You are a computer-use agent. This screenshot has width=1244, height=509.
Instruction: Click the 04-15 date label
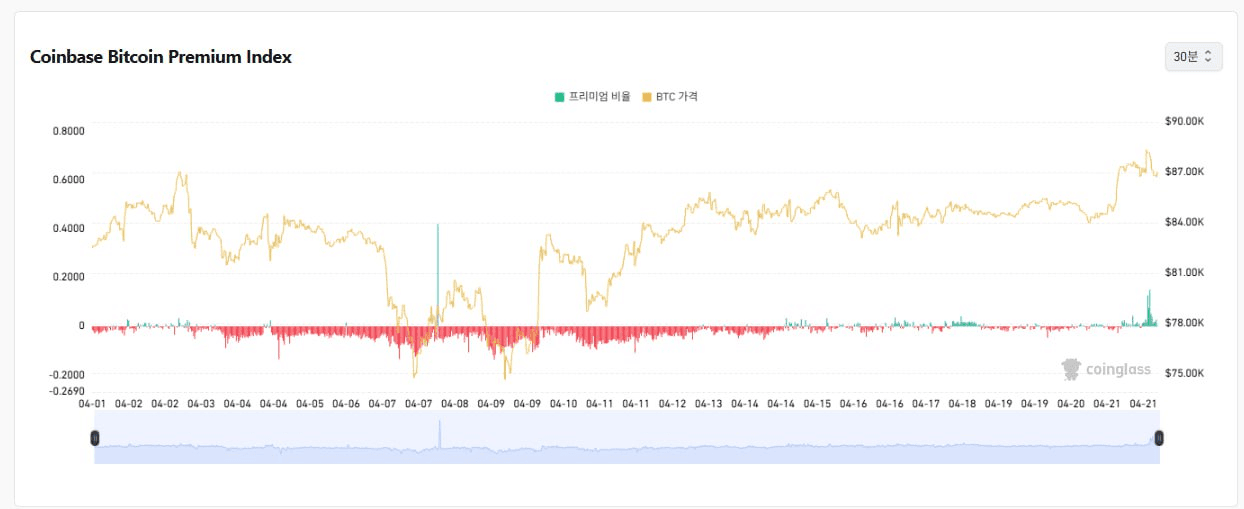818,404
